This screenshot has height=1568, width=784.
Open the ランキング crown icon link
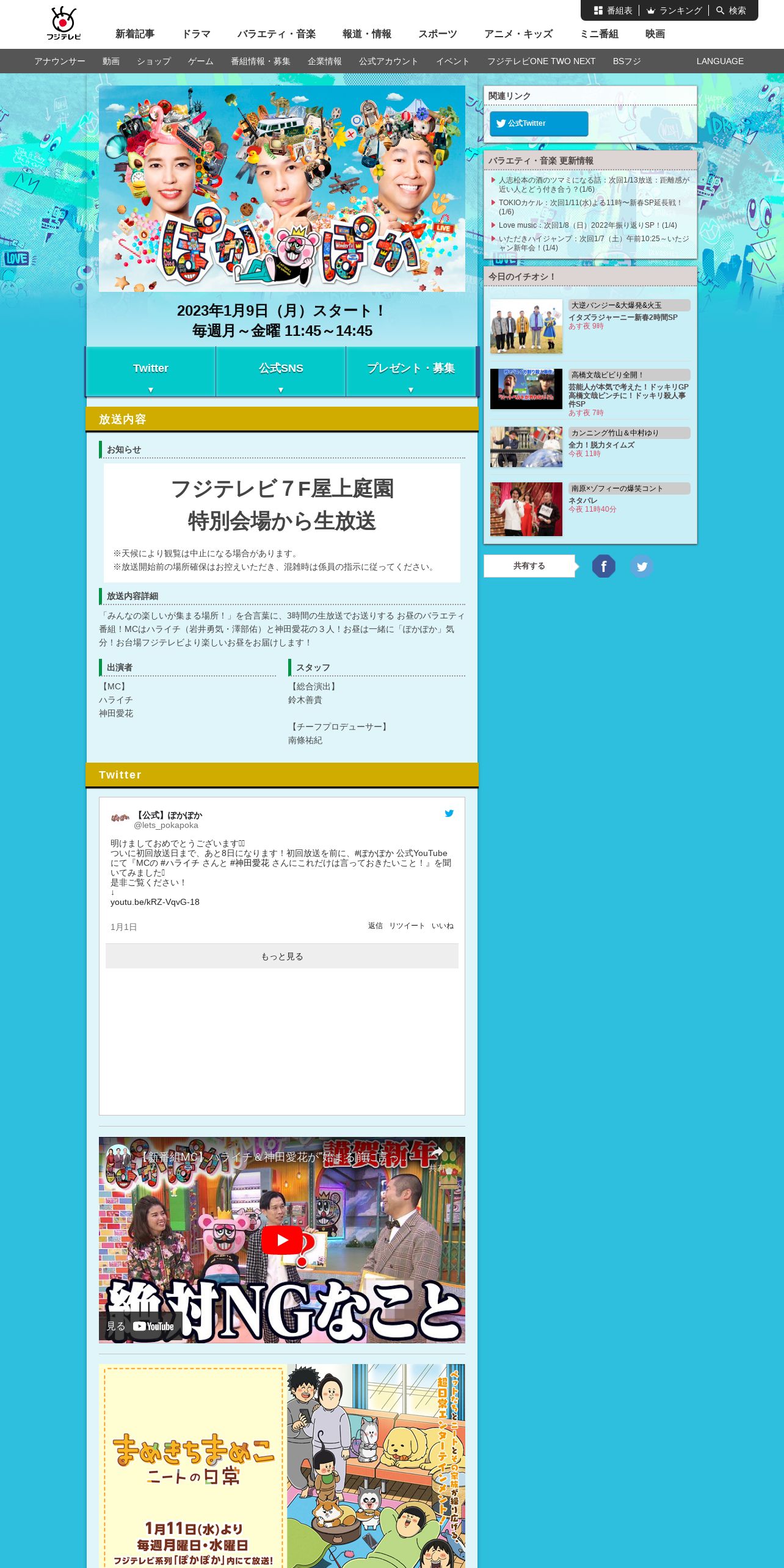pos(674,10)
